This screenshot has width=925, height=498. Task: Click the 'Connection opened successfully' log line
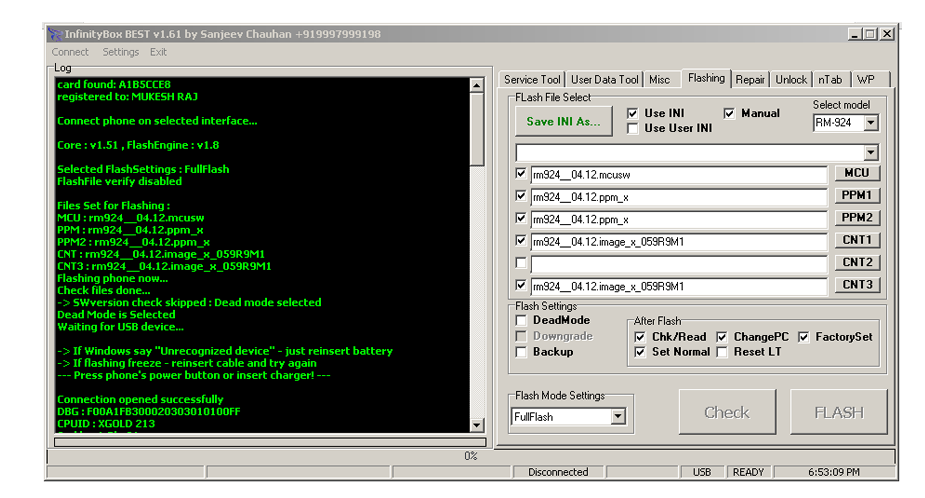click(x=140, y=399)
